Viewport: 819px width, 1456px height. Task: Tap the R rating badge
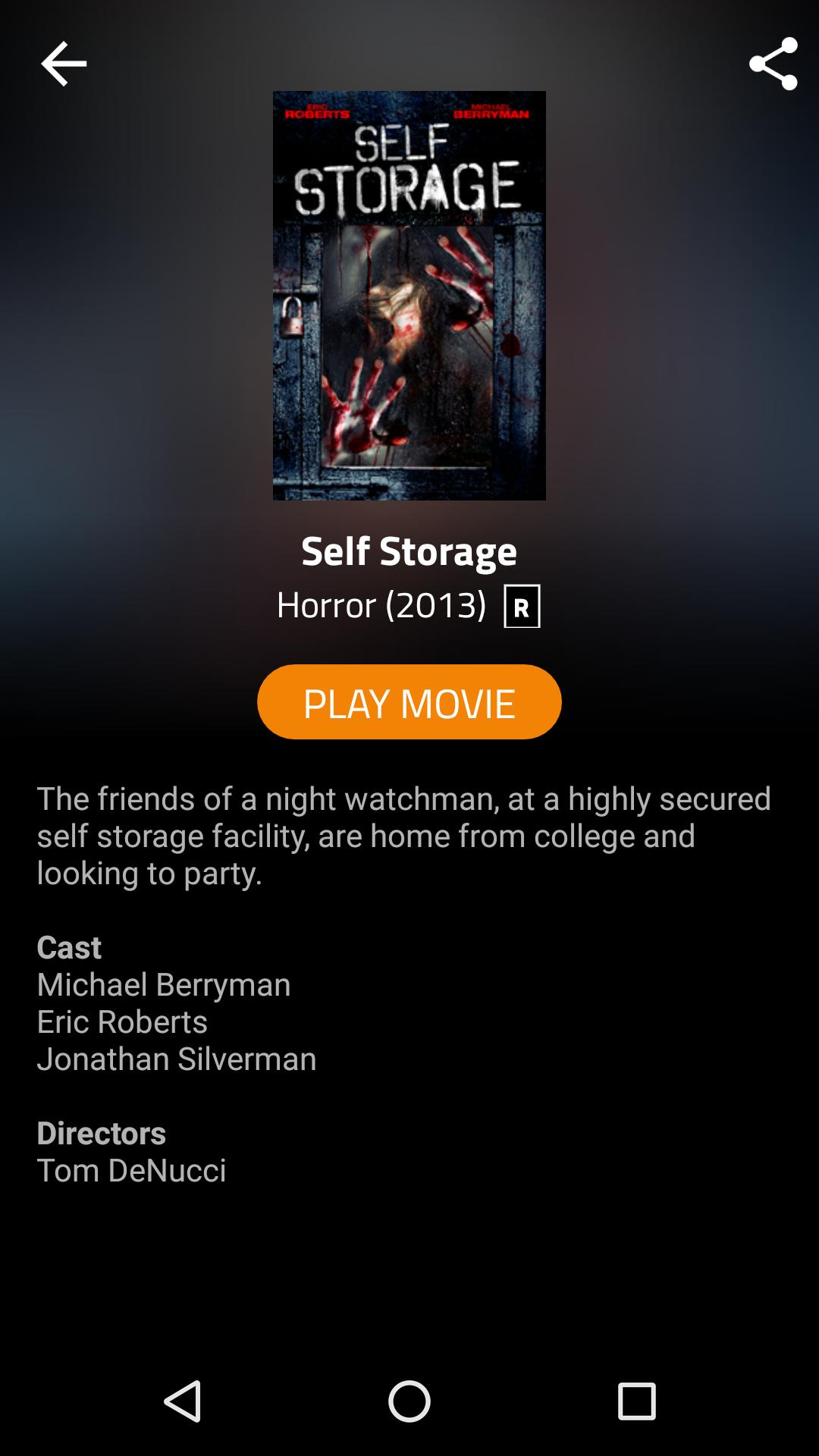(x=522, y=606)
